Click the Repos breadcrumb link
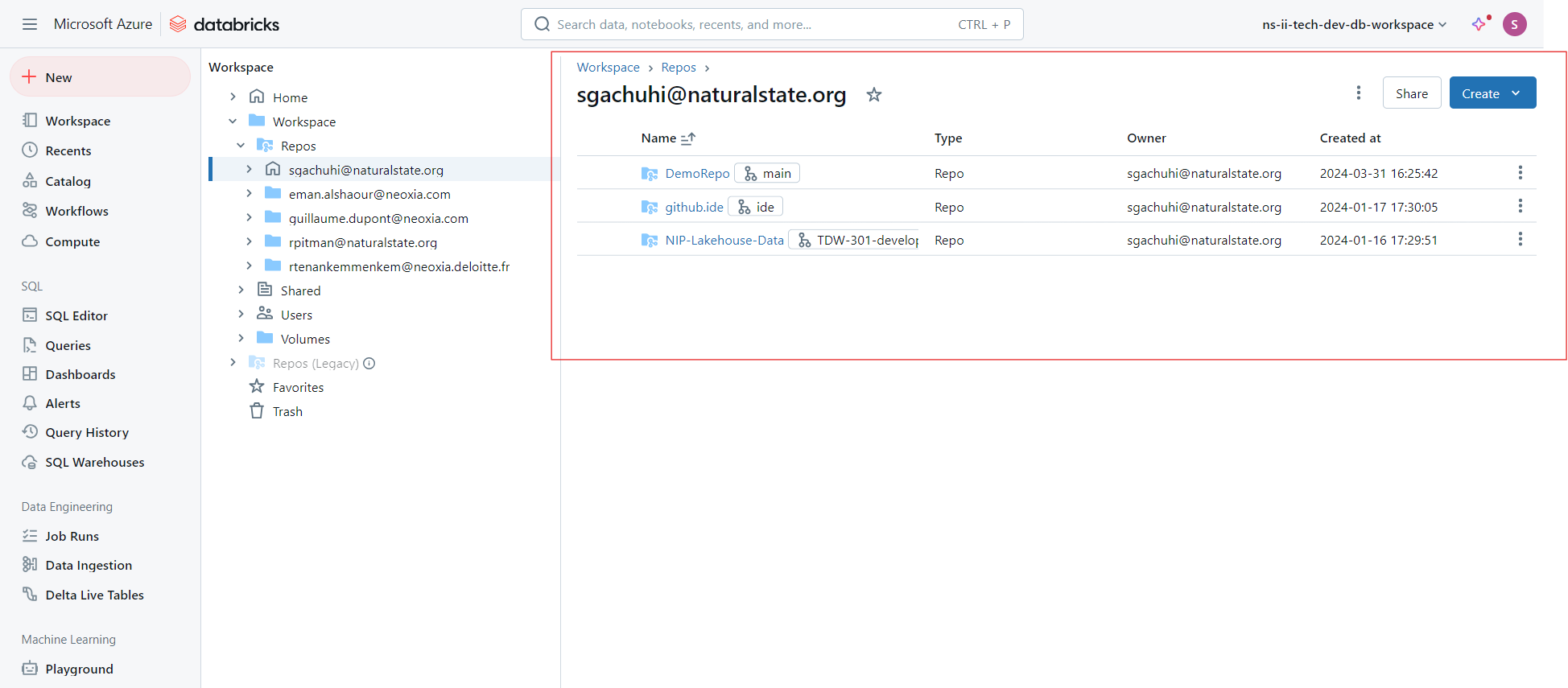The image size is (1568, 688). coord(679,68)
